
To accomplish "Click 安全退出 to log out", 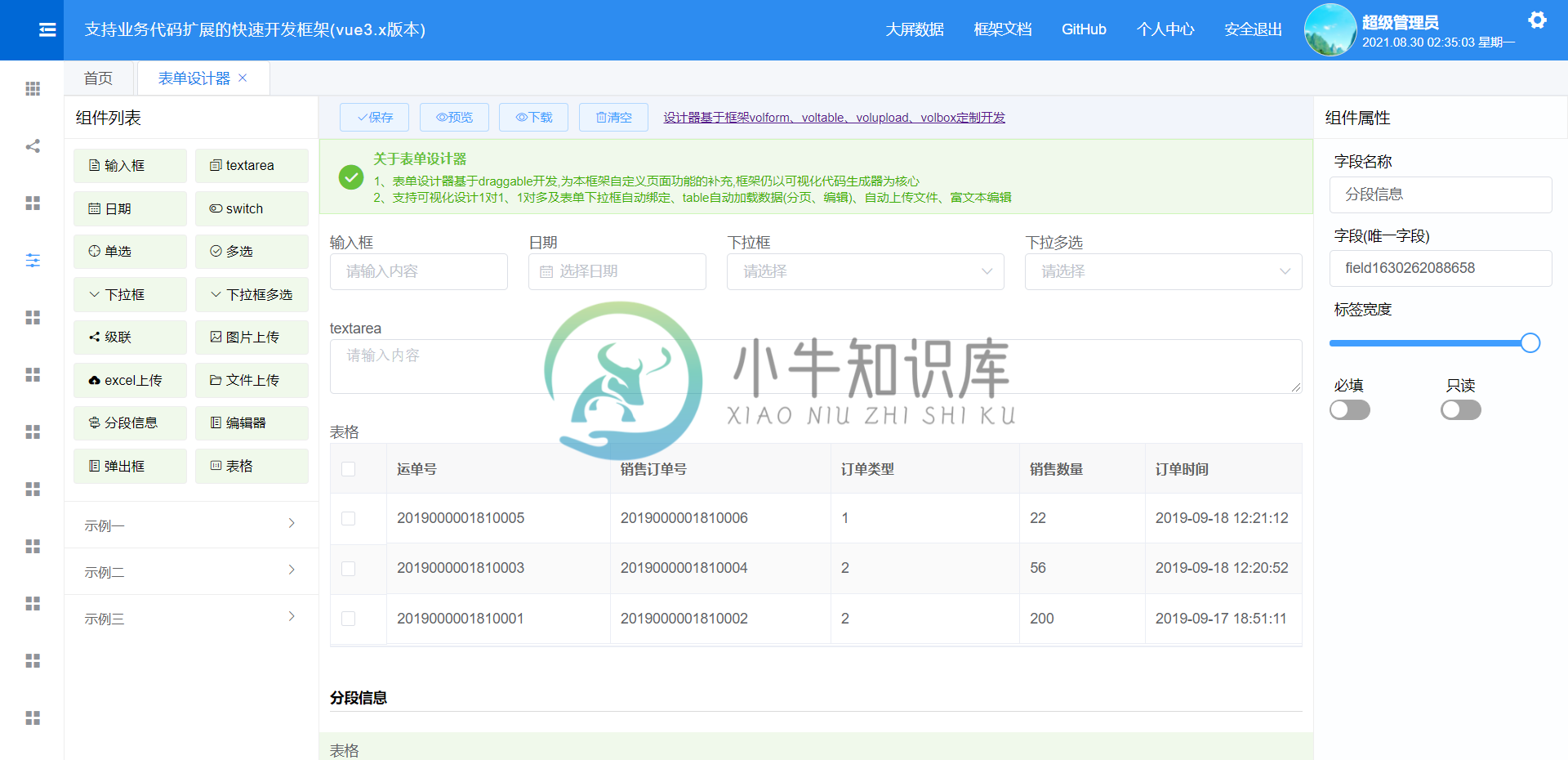I will click(x=1254, y=29).
